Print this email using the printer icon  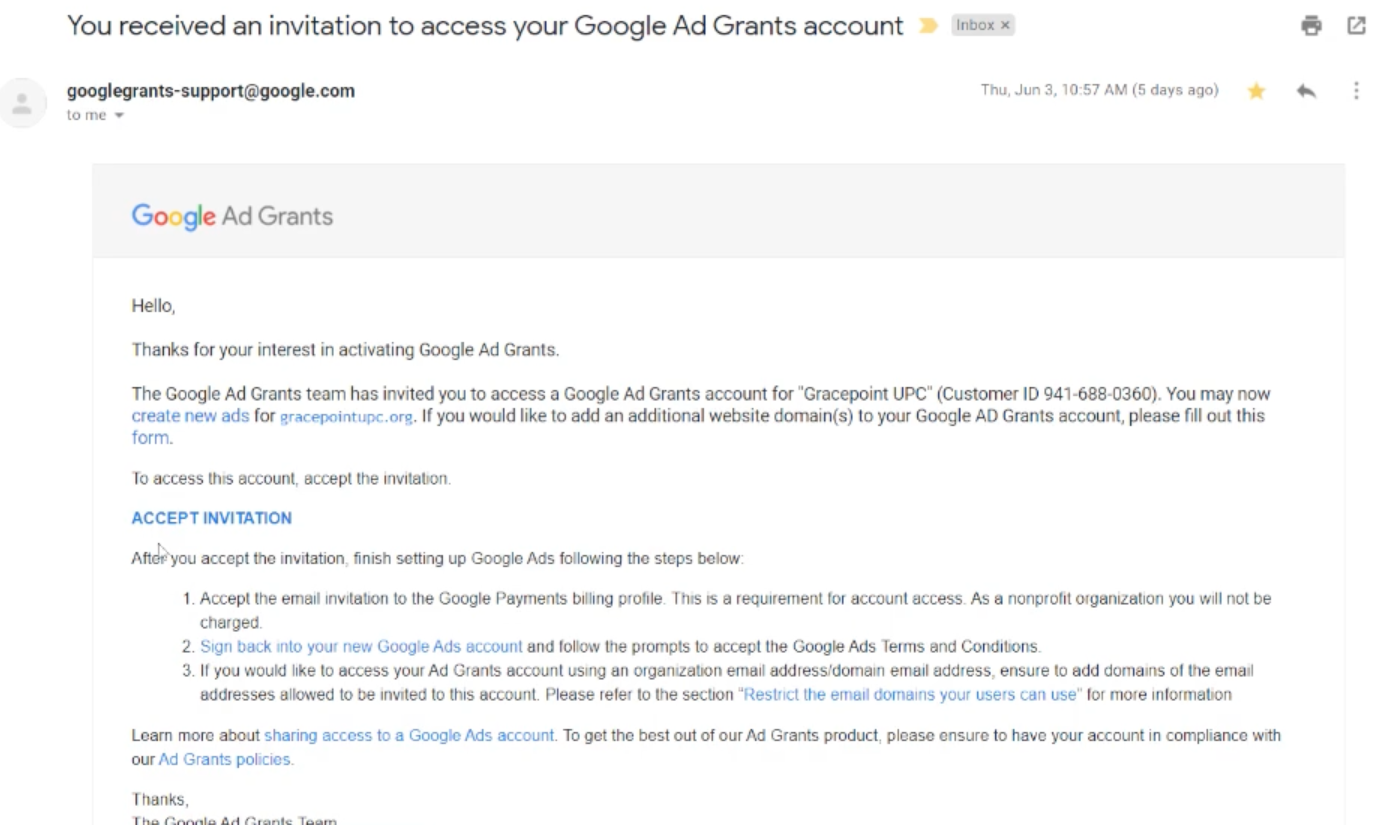click(x=1311, y=26)
